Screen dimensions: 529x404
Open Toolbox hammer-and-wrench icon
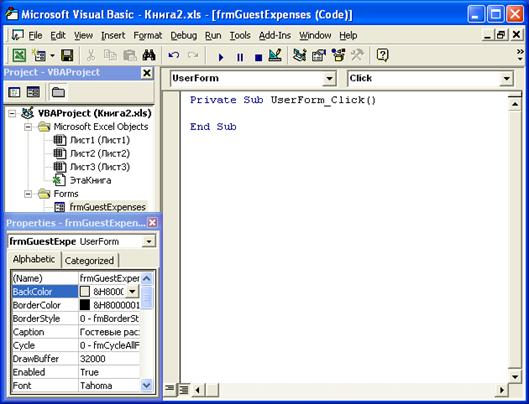pyautogui.click(x=358, y=55)
